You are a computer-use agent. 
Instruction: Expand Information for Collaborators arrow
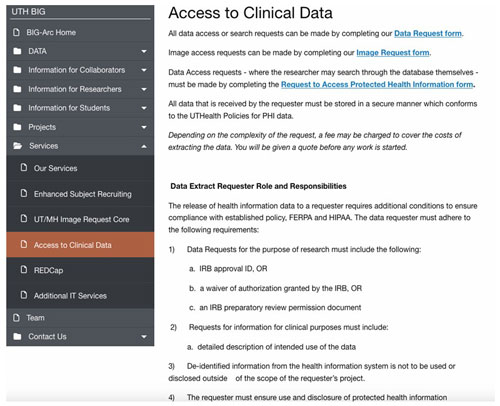(x=144, y=70)
